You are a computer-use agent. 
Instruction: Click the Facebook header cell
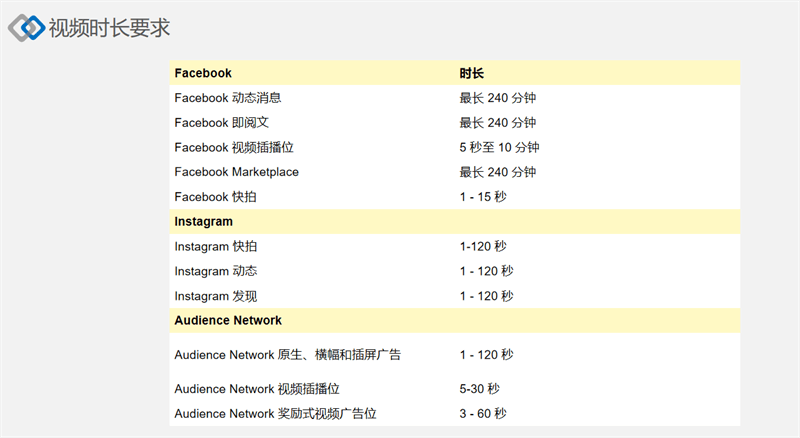pyautogui.click(x=203, y=73)
